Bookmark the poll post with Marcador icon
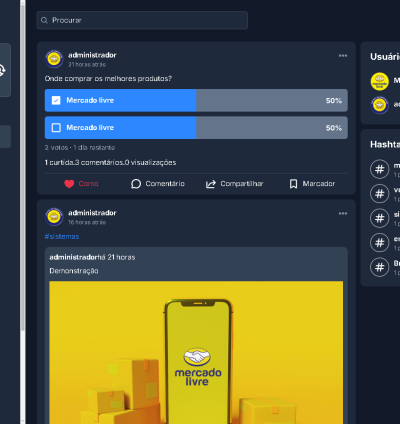Image resolution: width=400 pixels, height=424 pixels. click(x=293, y=184)
